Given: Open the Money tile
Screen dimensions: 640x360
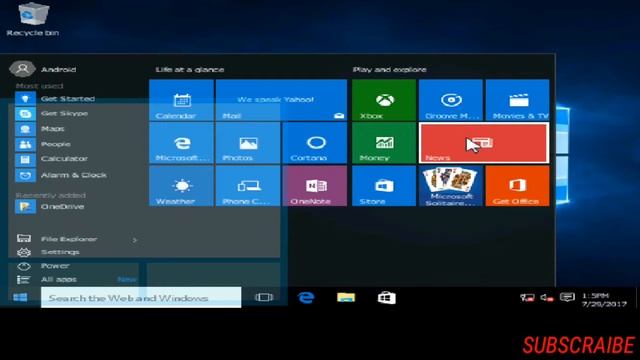Looking at the screenshot, I should point(384,143).
